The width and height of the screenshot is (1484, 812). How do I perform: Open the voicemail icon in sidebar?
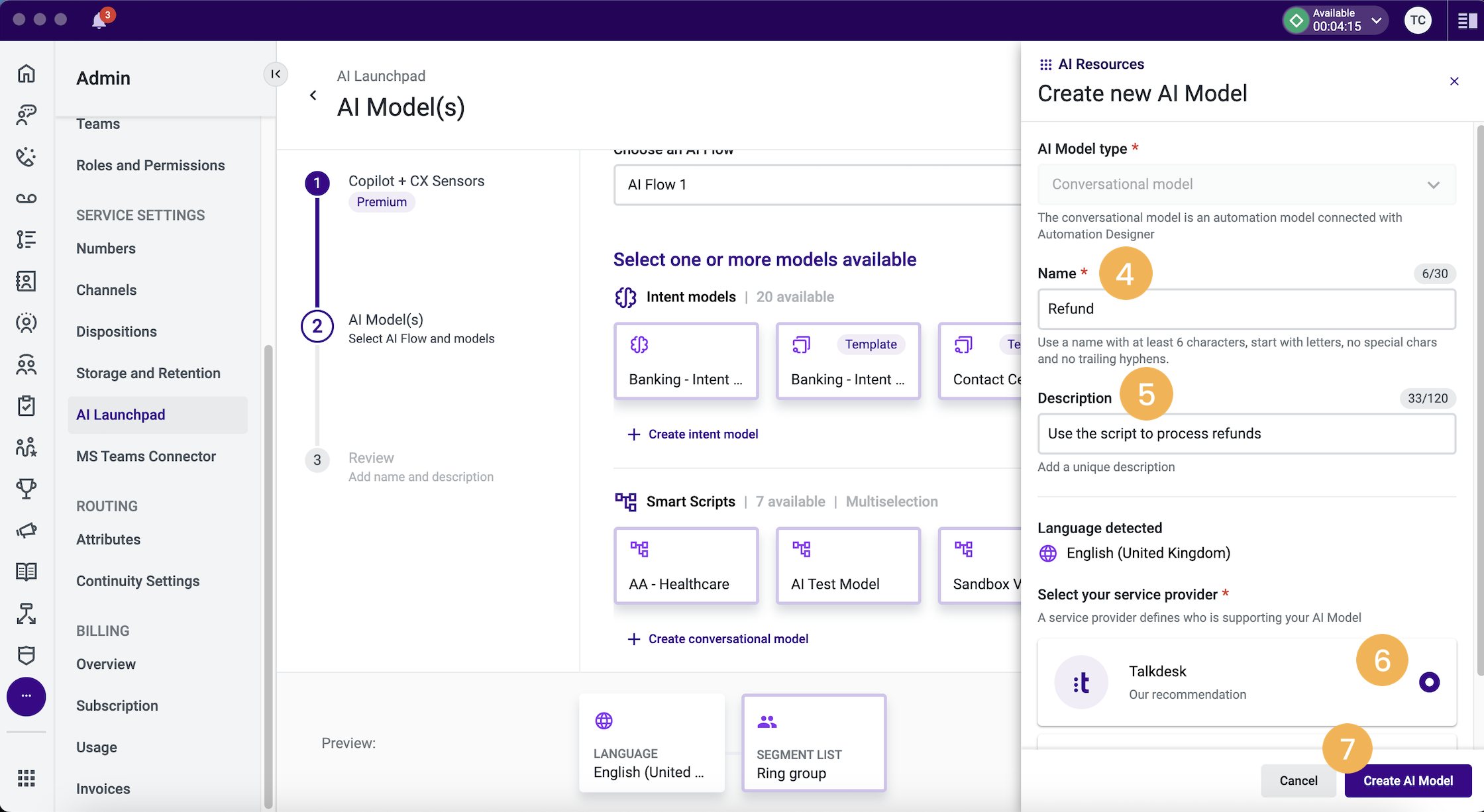pos(26,198)
